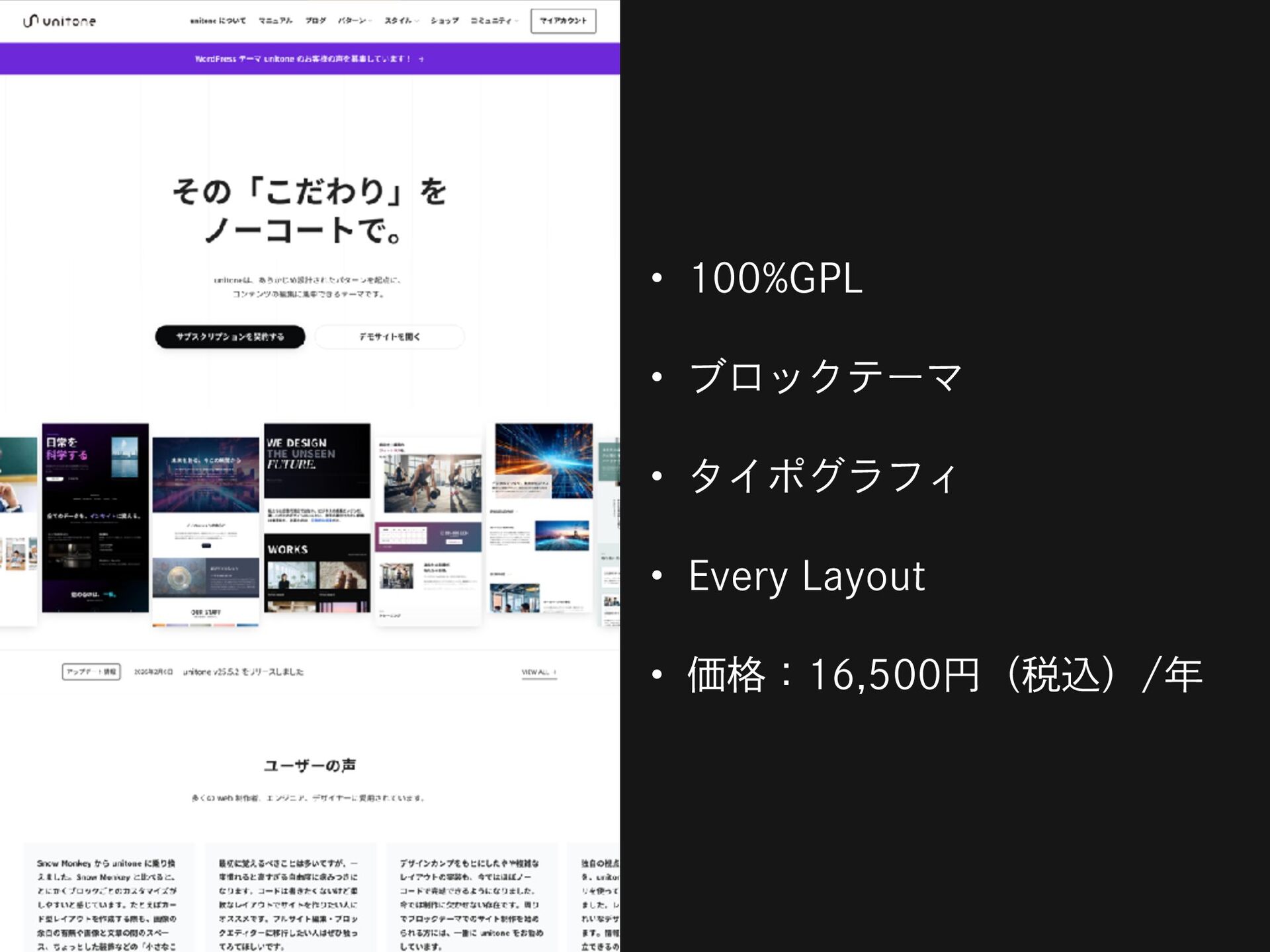The image size is (1270, 952).
Task: Expand the コミュニティ dropdown menu
Action: tap(493, 21)
